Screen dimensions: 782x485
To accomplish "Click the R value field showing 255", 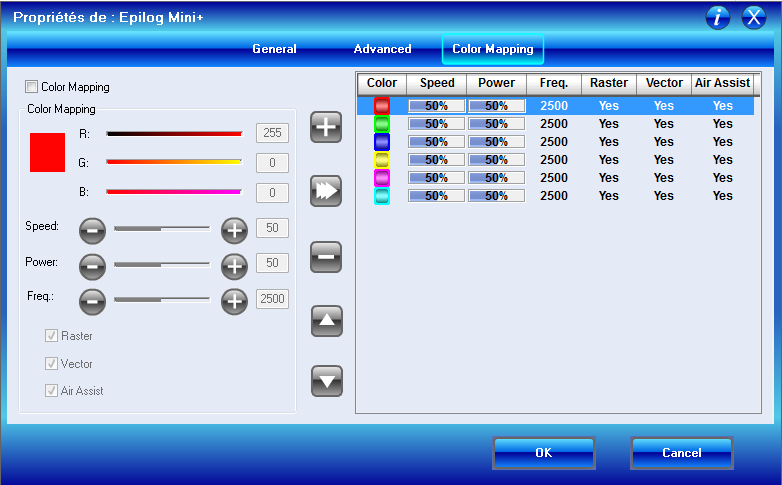I will [x=272, y=133].
